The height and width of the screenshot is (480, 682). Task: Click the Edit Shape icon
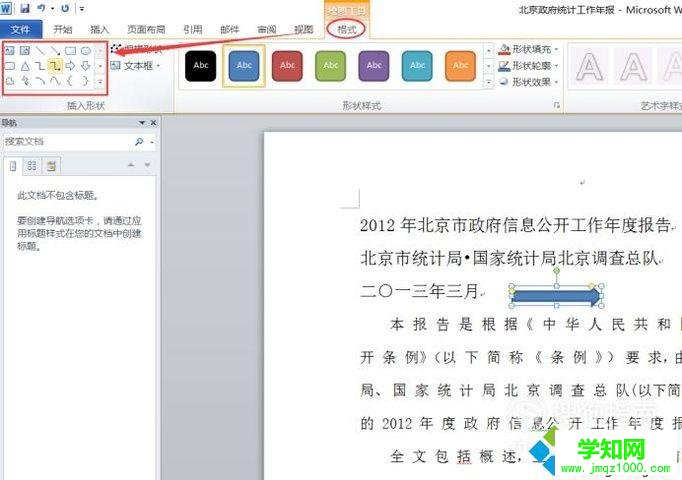click(x=115, y=49)
